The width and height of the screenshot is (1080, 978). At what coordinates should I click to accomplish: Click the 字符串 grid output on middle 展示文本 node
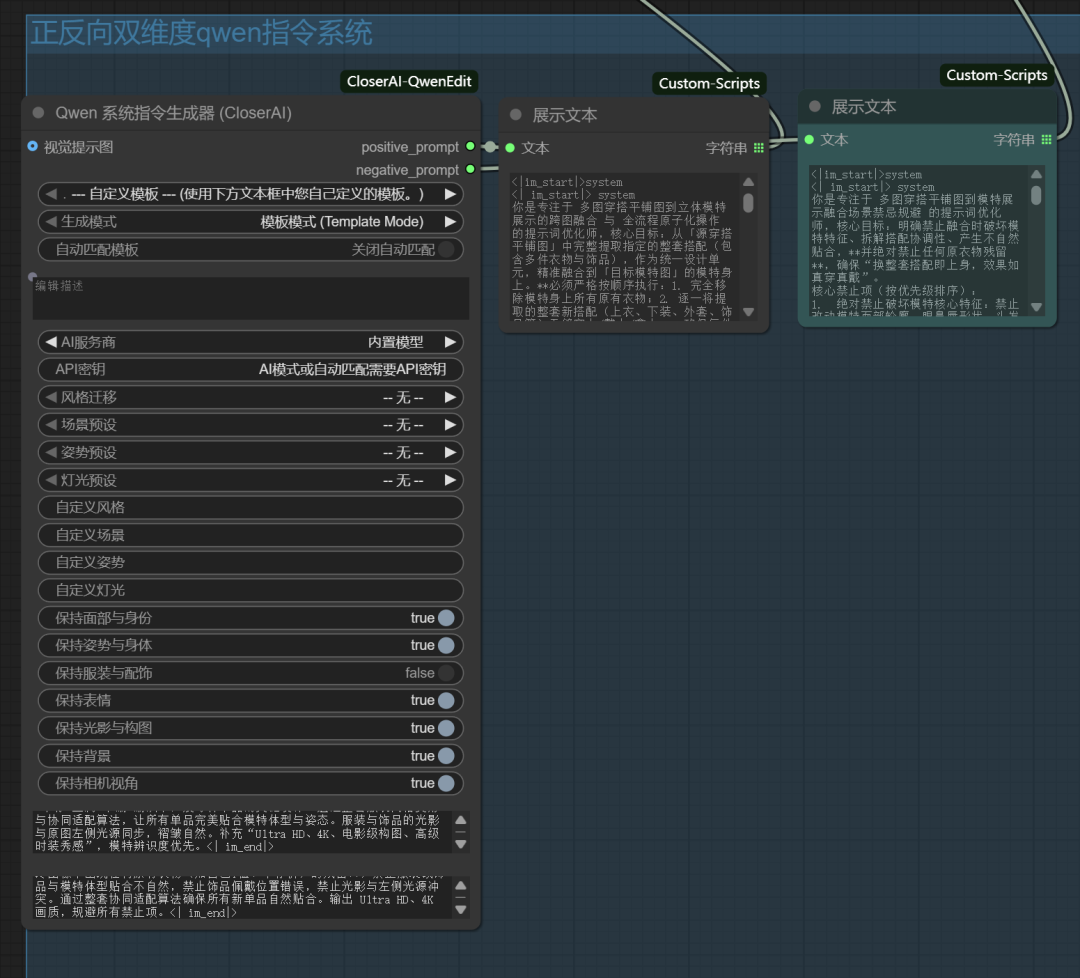[x=758, y=147]
